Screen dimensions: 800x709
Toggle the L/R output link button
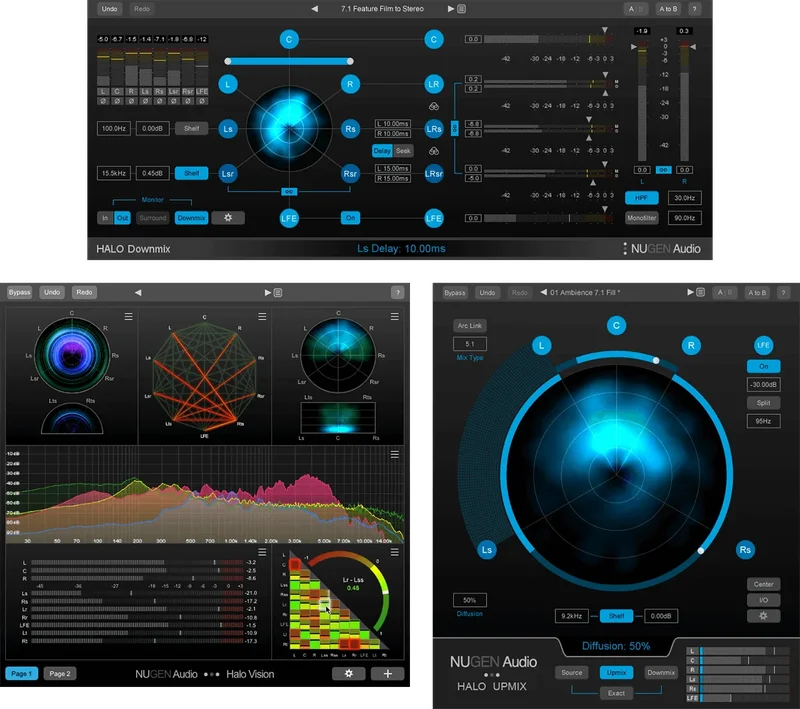pos(663,170)
